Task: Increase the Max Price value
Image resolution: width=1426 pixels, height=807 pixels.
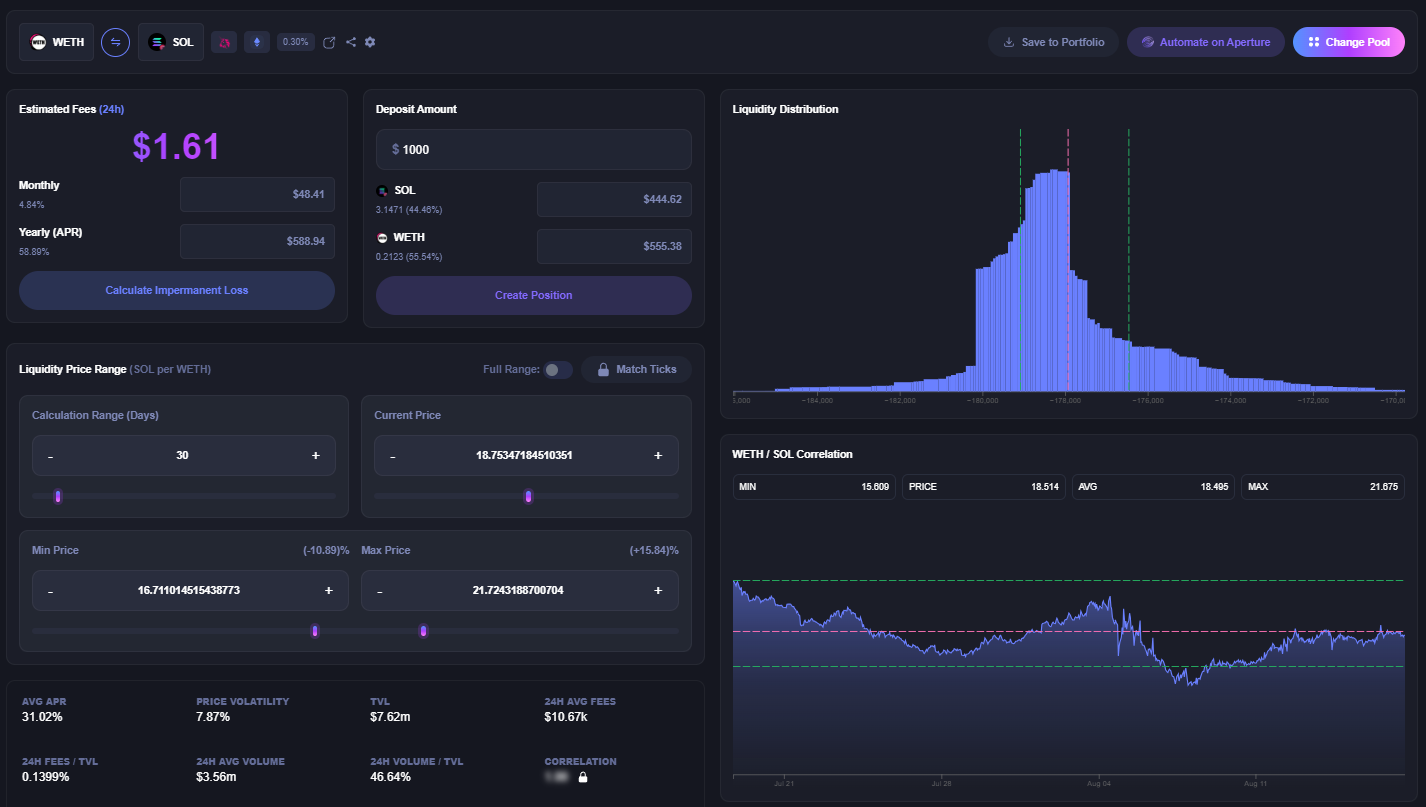Action: coord(658,591)
